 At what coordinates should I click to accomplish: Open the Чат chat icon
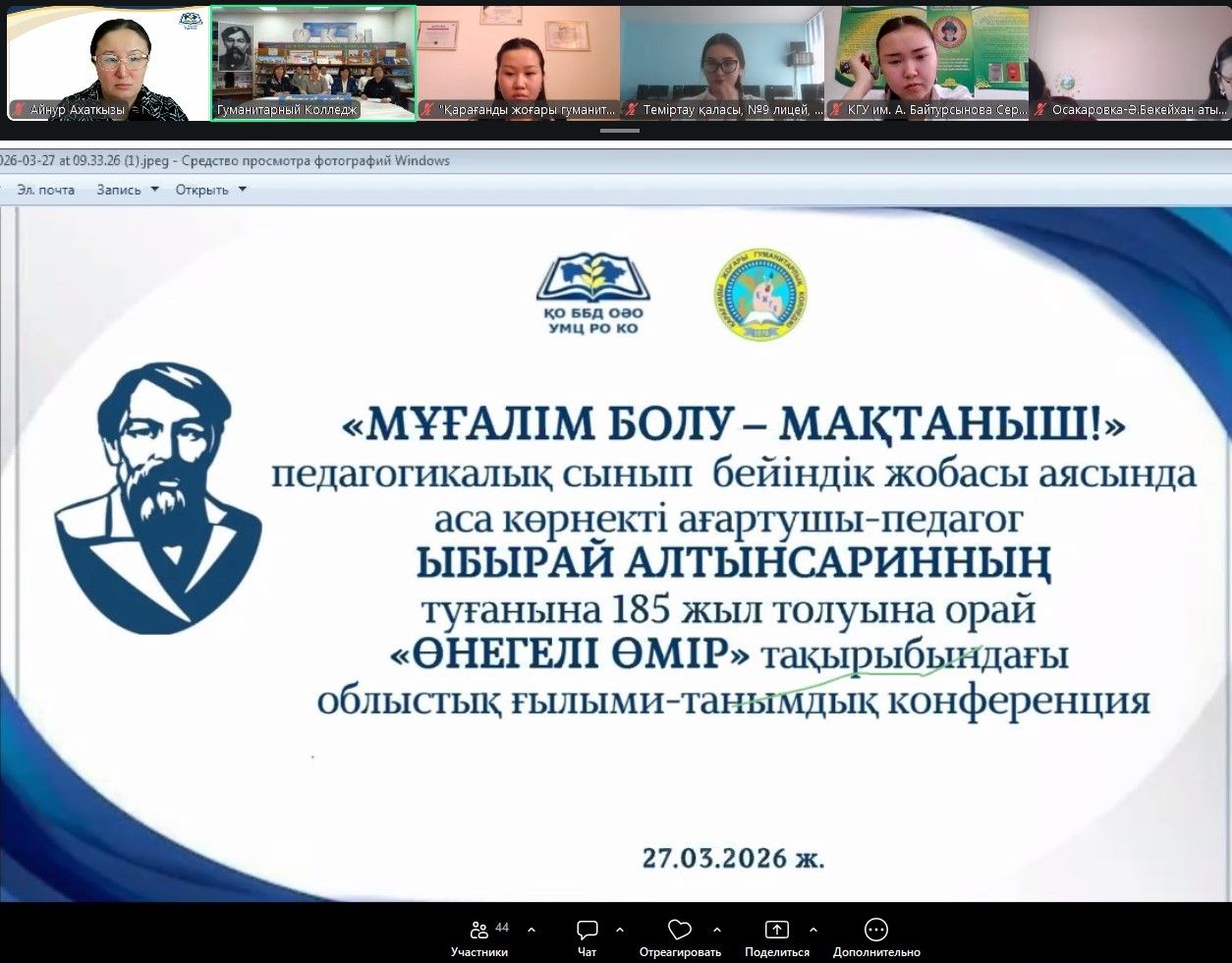click(587, 931)
